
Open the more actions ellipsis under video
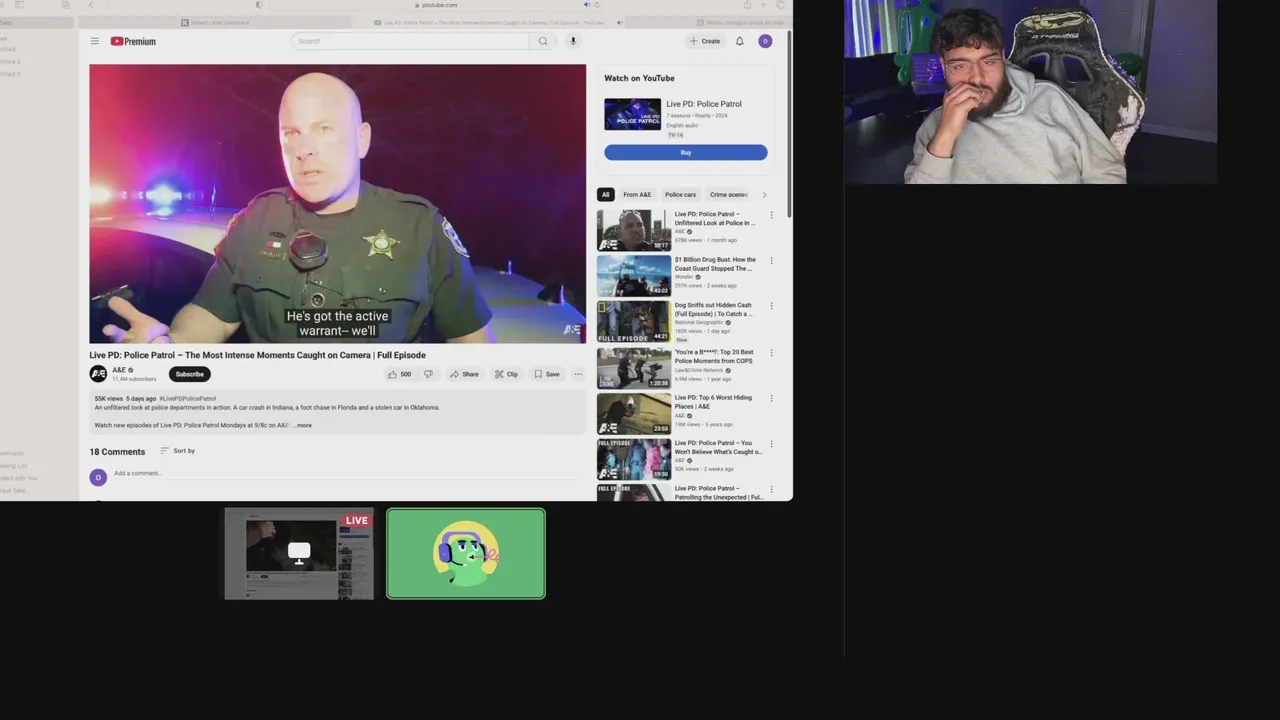point(578,374)
